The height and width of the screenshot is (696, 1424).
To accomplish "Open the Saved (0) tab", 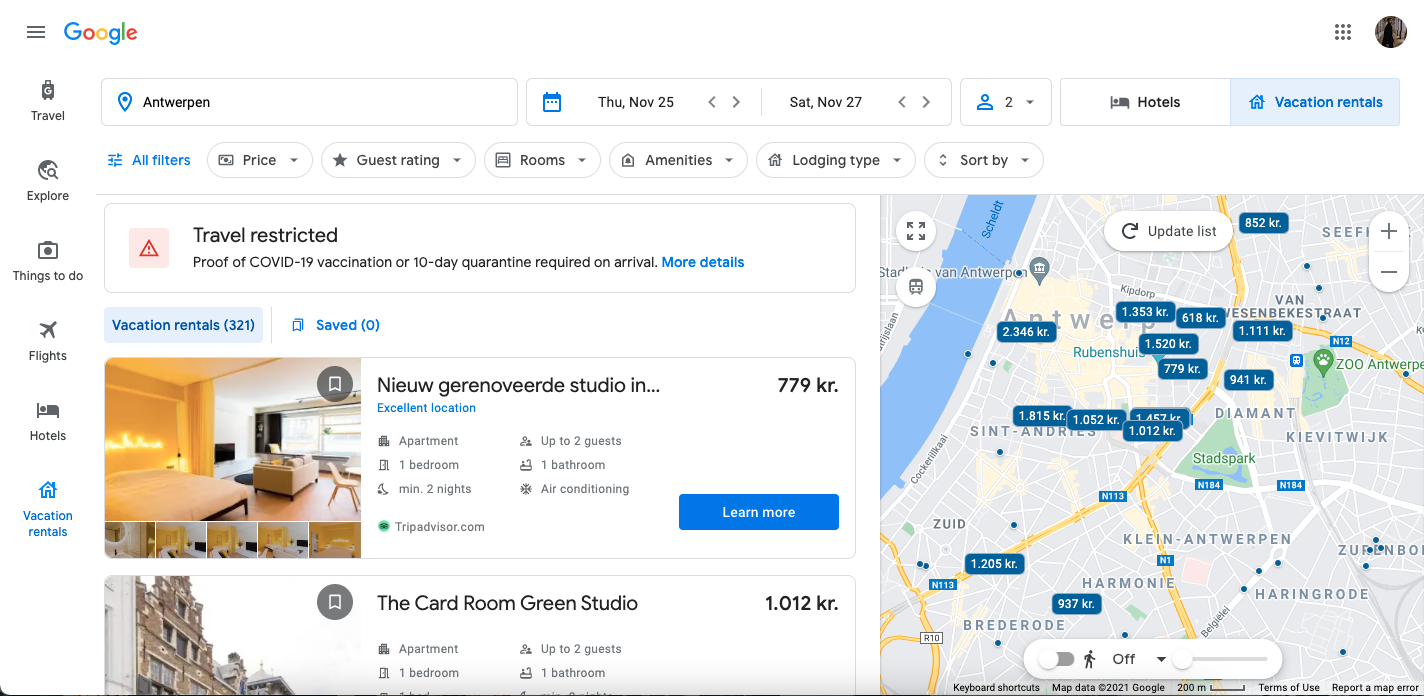I will point(336,325).
